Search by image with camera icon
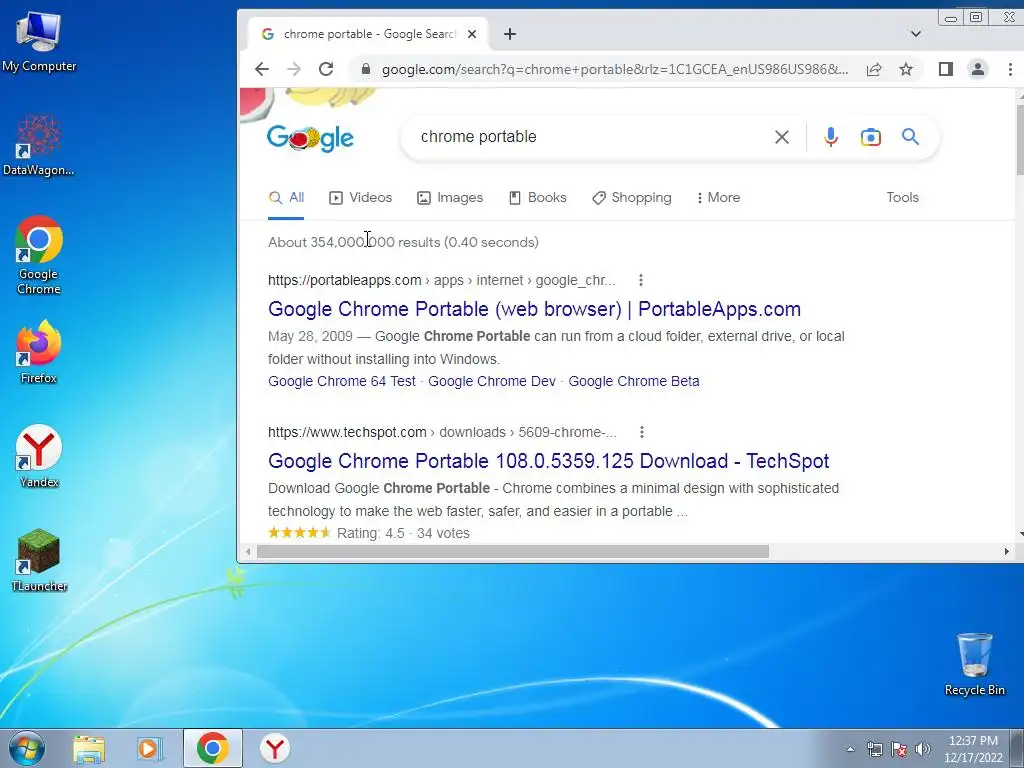1024x768 pixels. (871, 137)
